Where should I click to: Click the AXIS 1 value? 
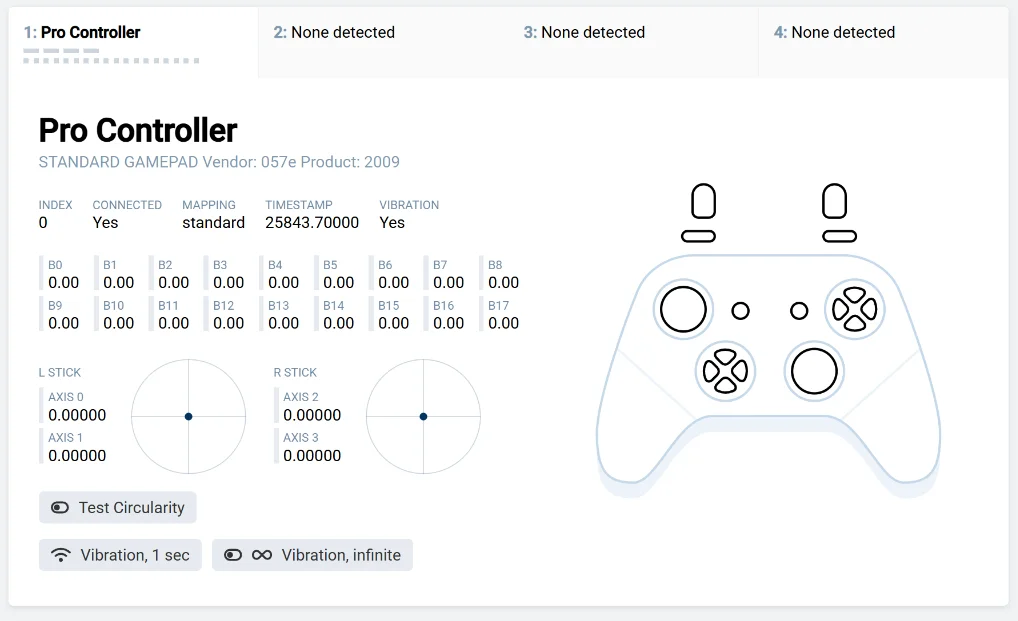77,456
